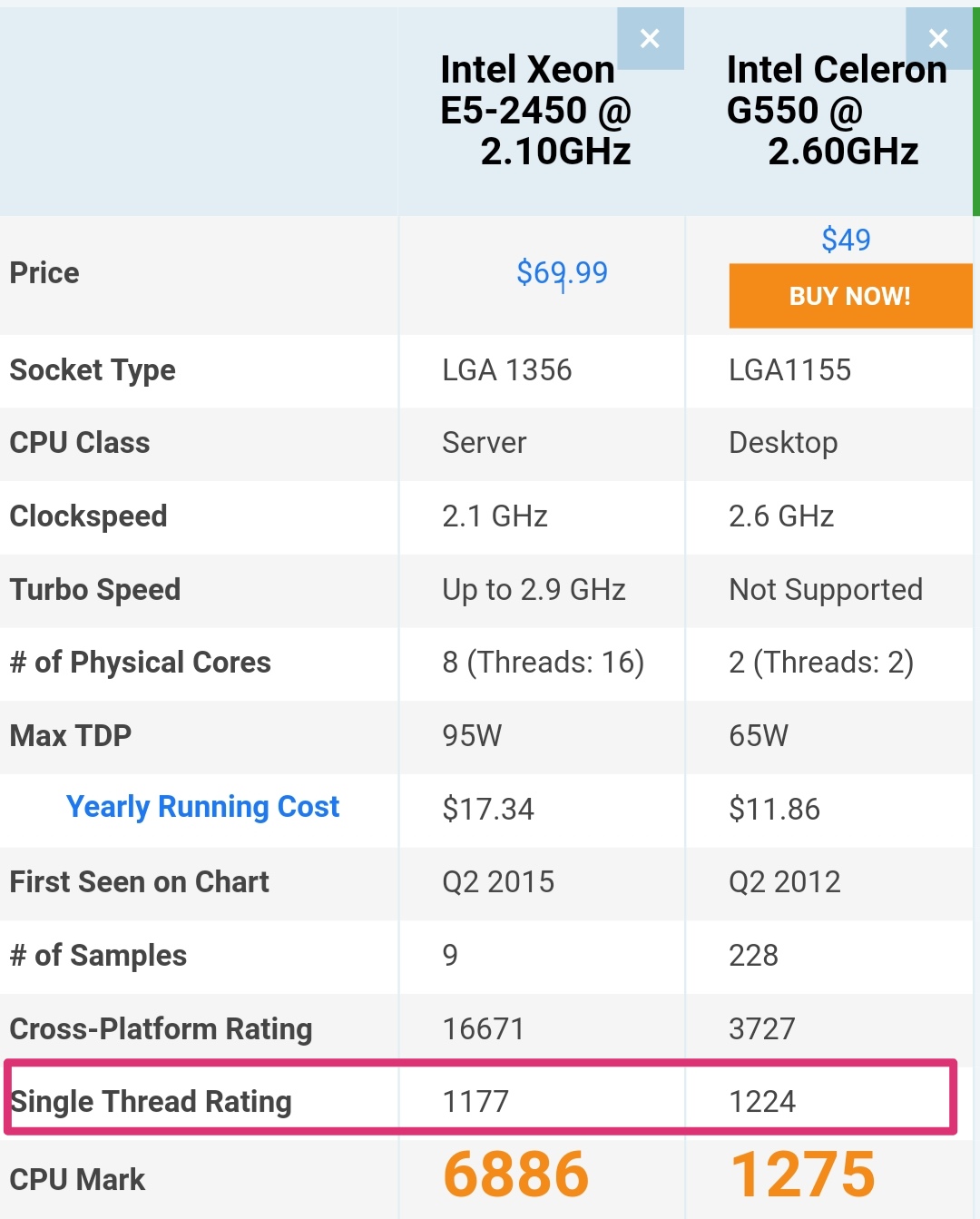Click the Max TDP row label
The width and height of the screenshot is (980, 1219).
coord(71,736)
